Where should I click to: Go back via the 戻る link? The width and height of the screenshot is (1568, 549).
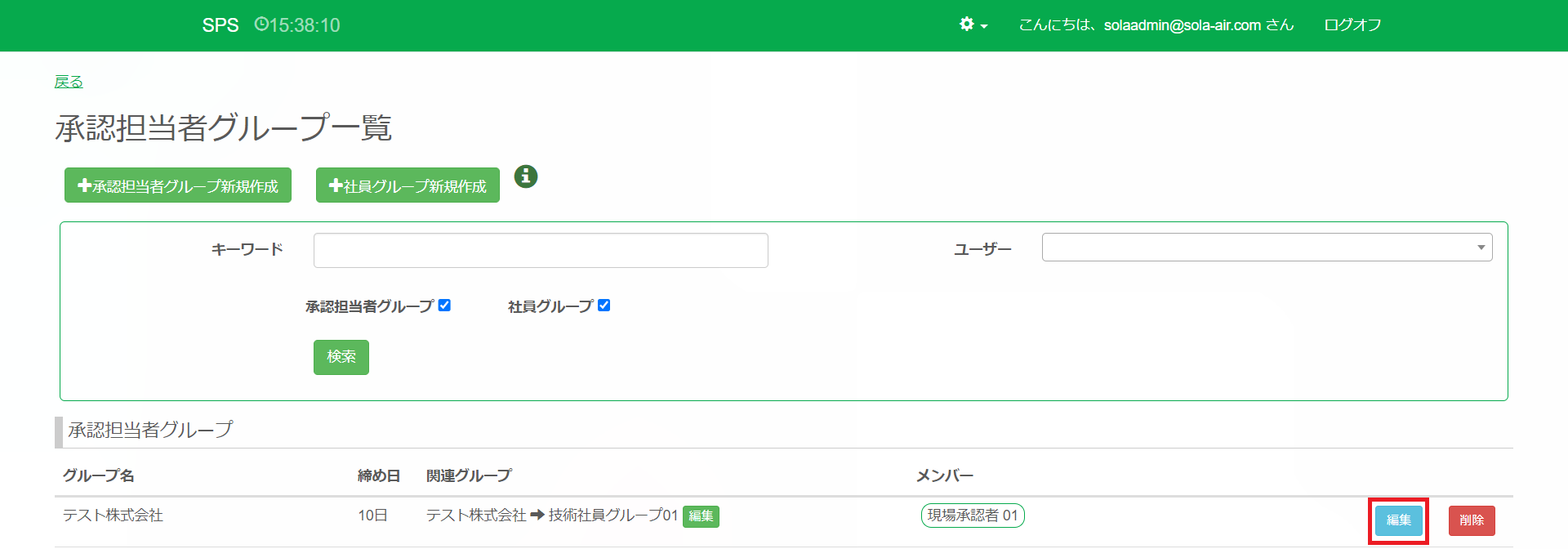pyautogui.click(x=69, y=82)
